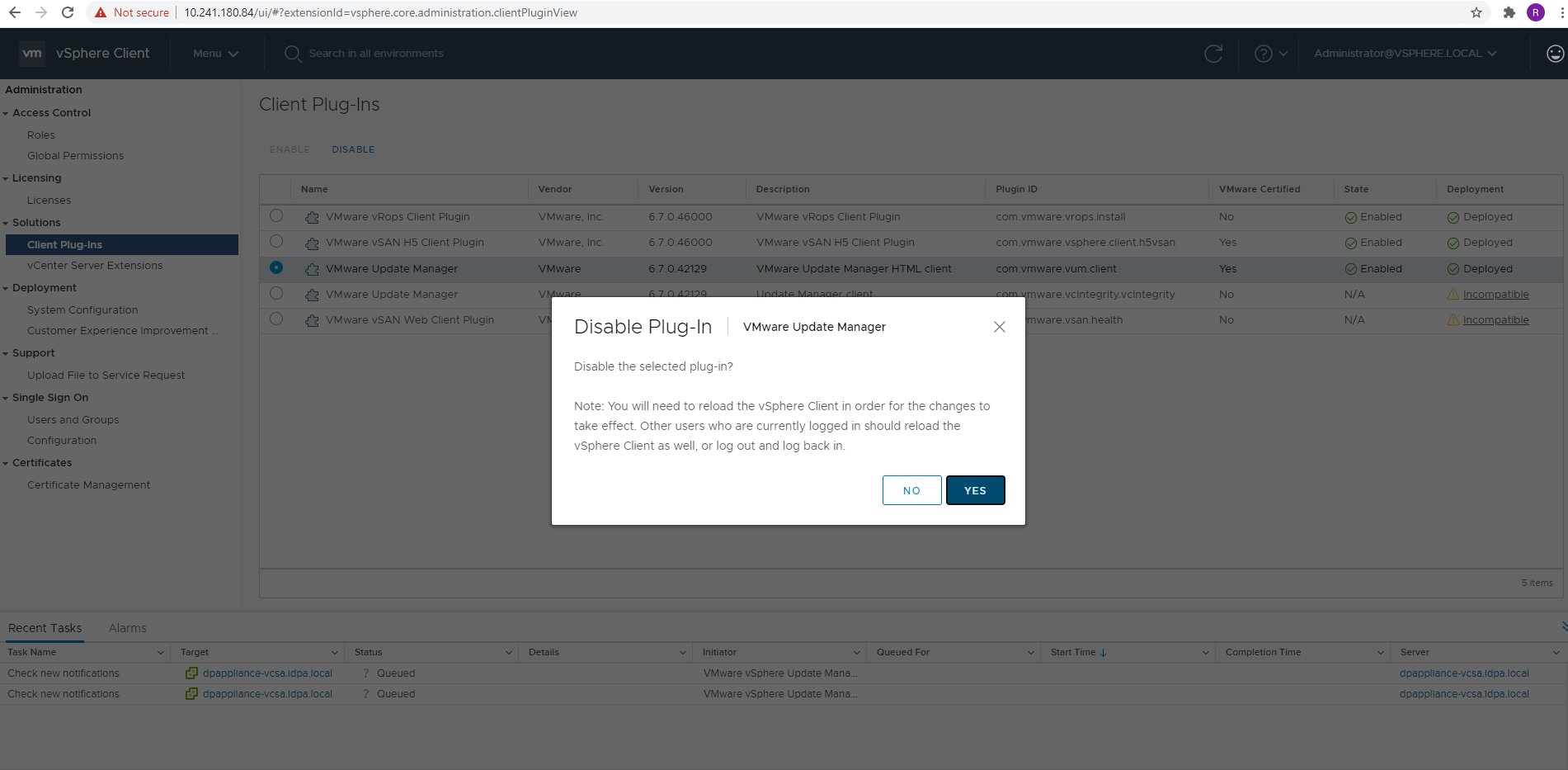The width and height of the screenshot is (1568, 770).
Task: Open the browser extensions puzzle icon
Action: point(1509,12)
